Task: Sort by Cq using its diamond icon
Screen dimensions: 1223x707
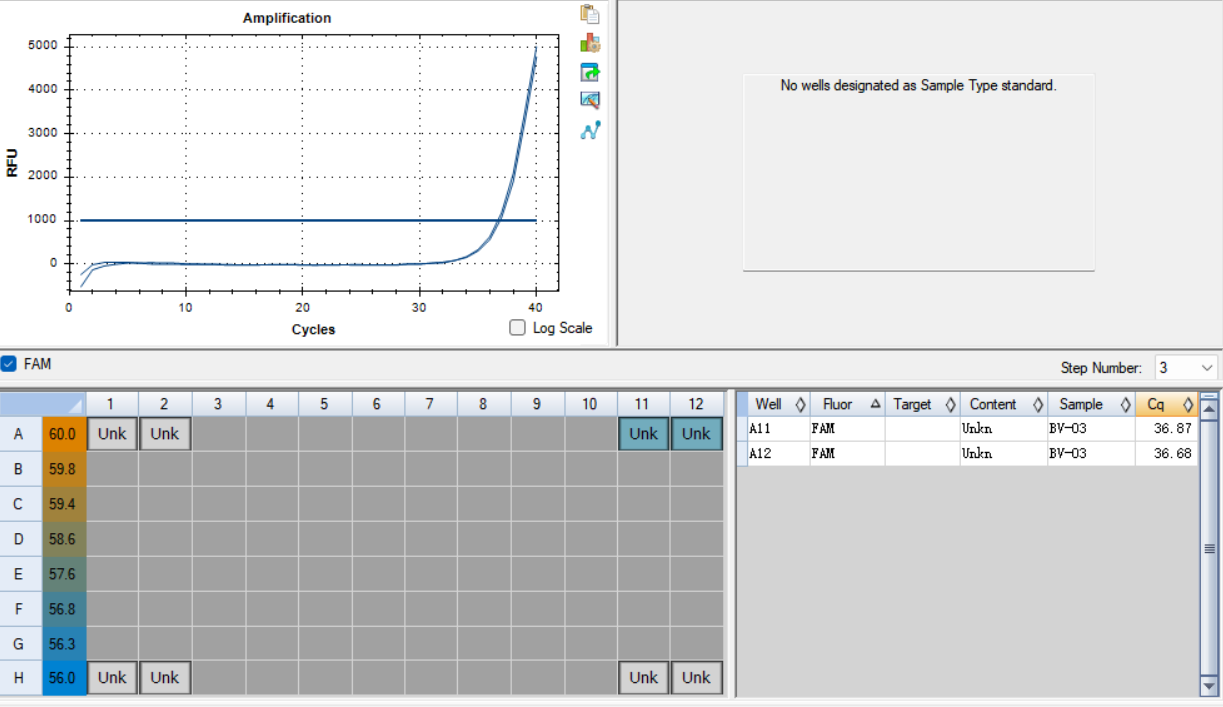Action: click(x=1188, y=404)
